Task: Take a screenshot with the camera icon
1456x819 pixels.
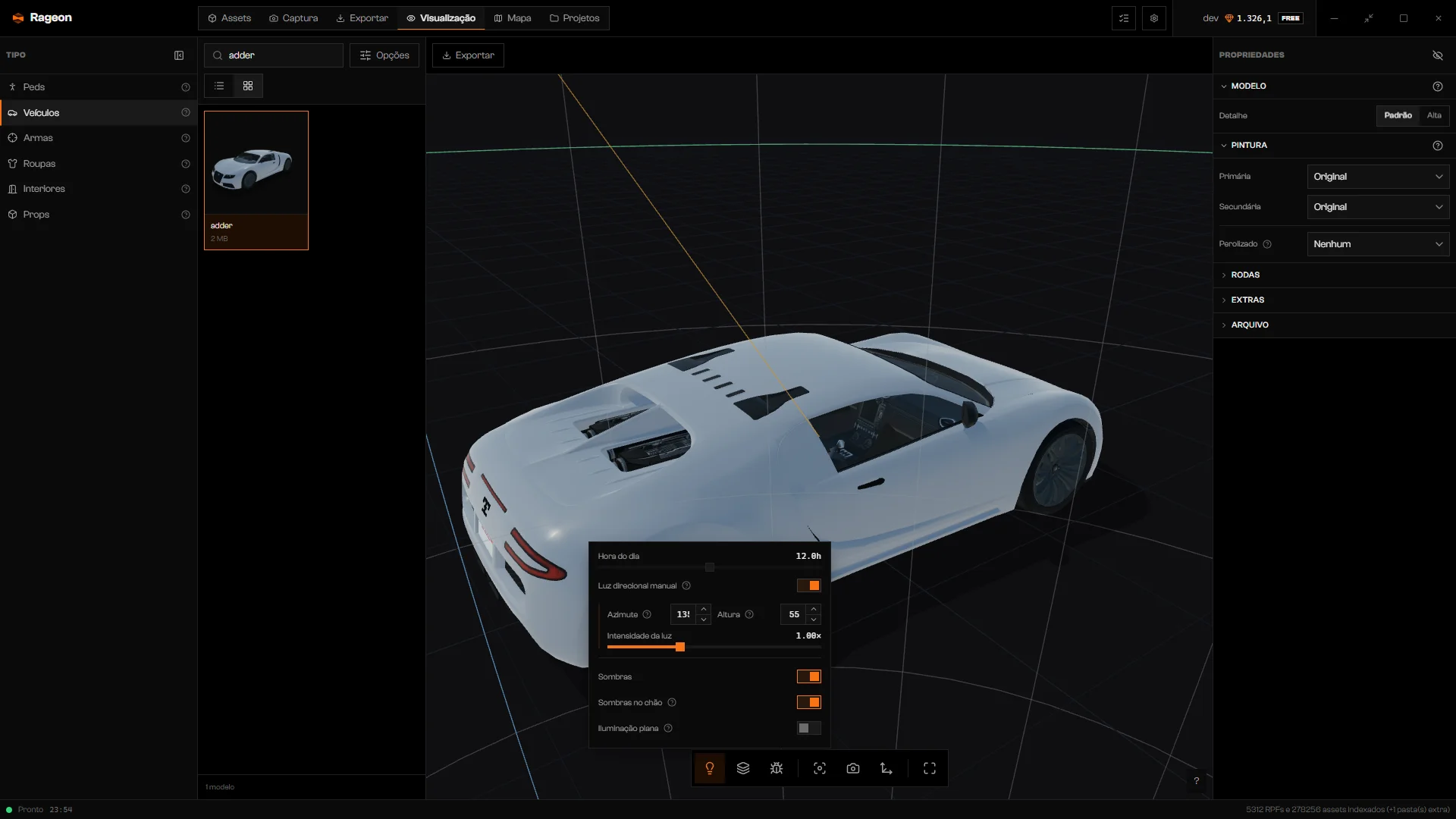Action: click(x=853, y=768)
